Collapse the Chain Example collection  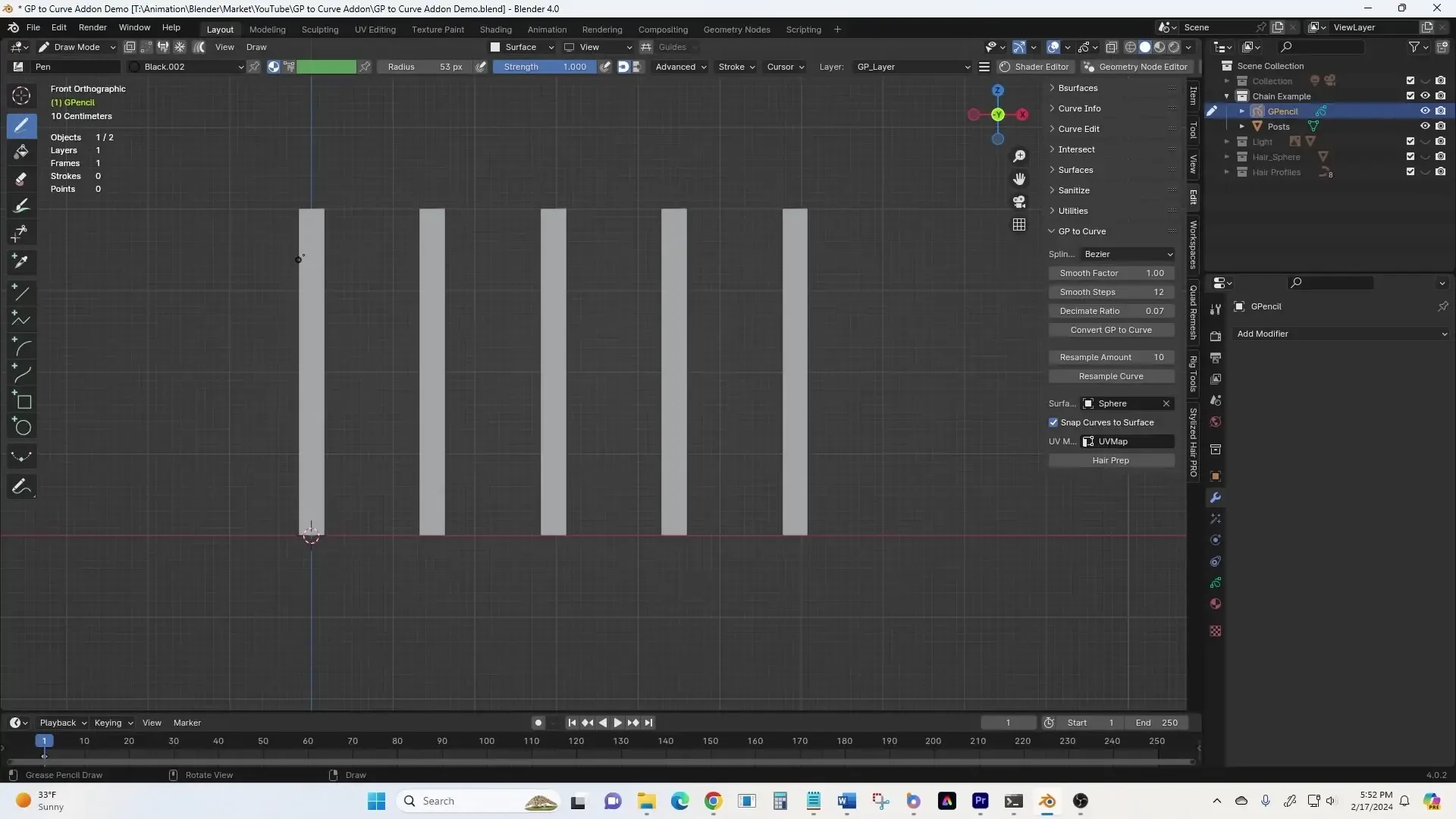[x=1228, y=96]
